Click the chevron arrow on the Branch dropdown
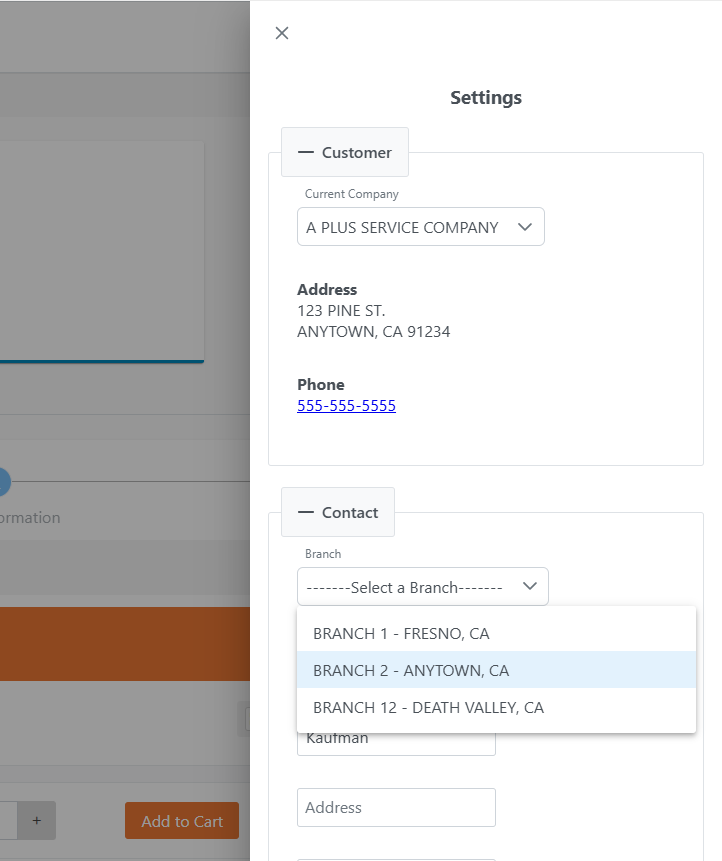The height and width of the screenshot is (861, 722). click(530, 587)
